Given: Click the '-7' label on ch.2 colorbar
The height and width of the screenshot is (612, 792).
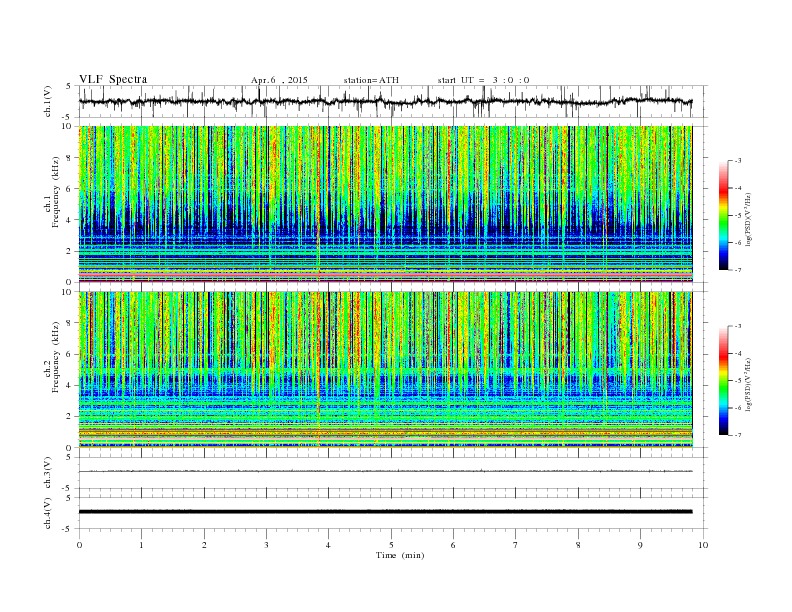Looking at the screenshot, I should click(x=737, y=435).
